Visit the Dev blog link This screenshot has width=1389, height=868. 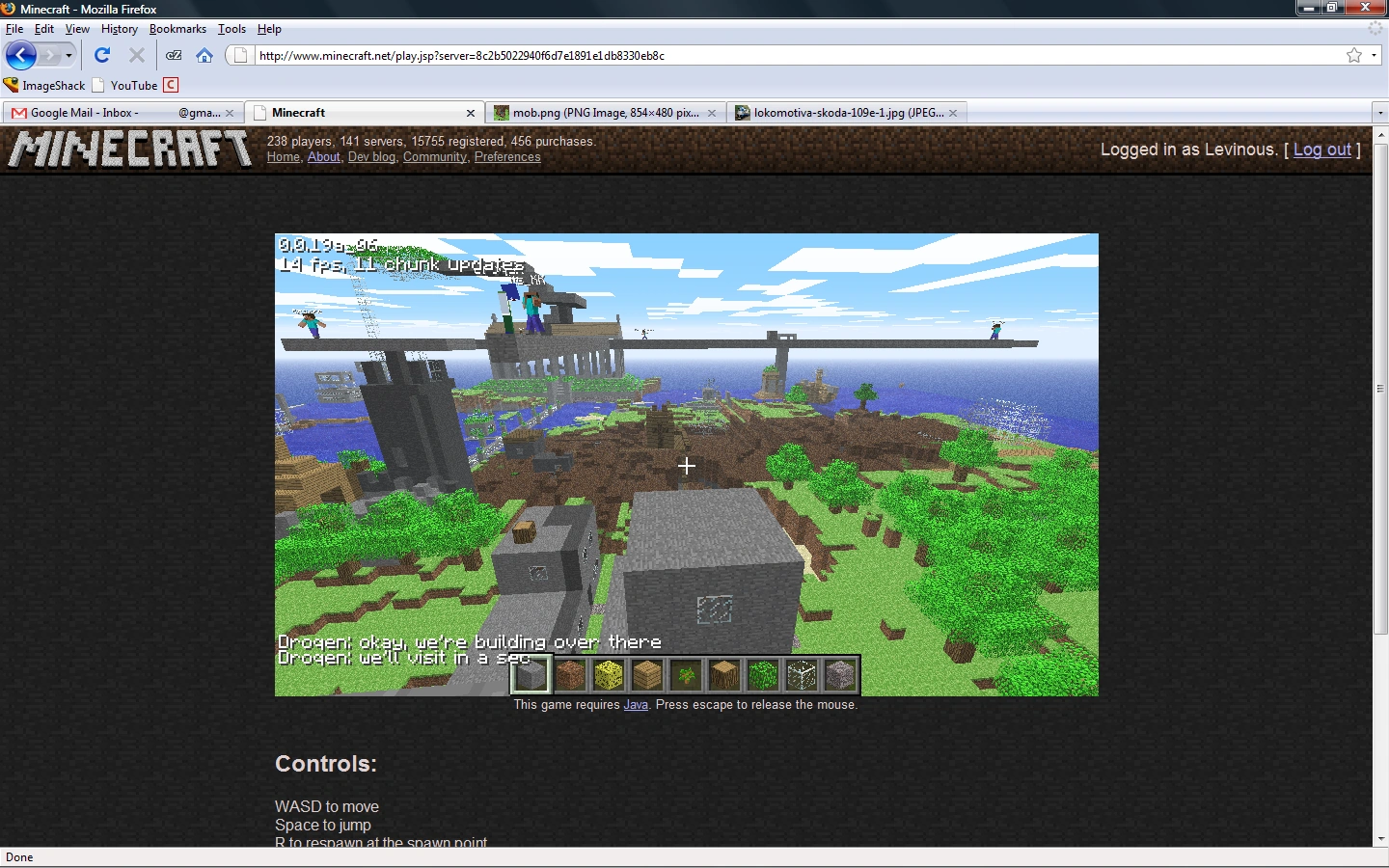click(371, 157)
